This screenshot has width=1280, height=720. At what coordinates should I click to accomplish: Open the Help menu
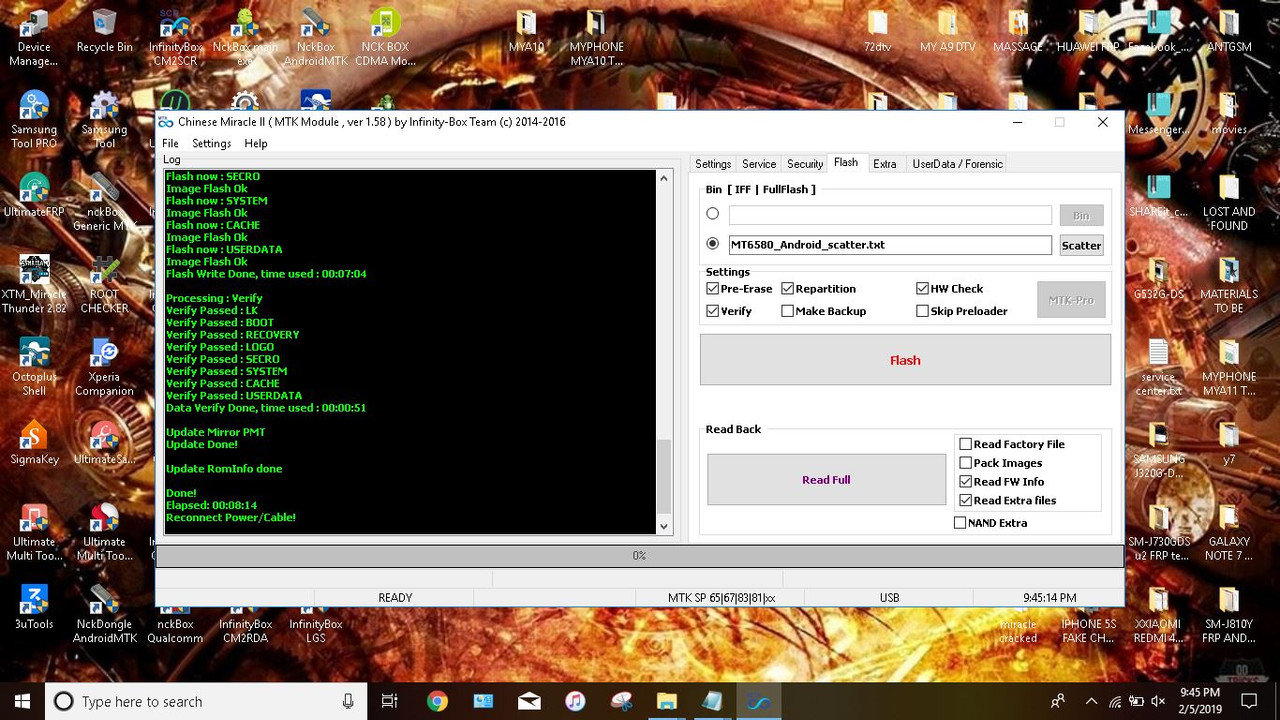[256, 143]
